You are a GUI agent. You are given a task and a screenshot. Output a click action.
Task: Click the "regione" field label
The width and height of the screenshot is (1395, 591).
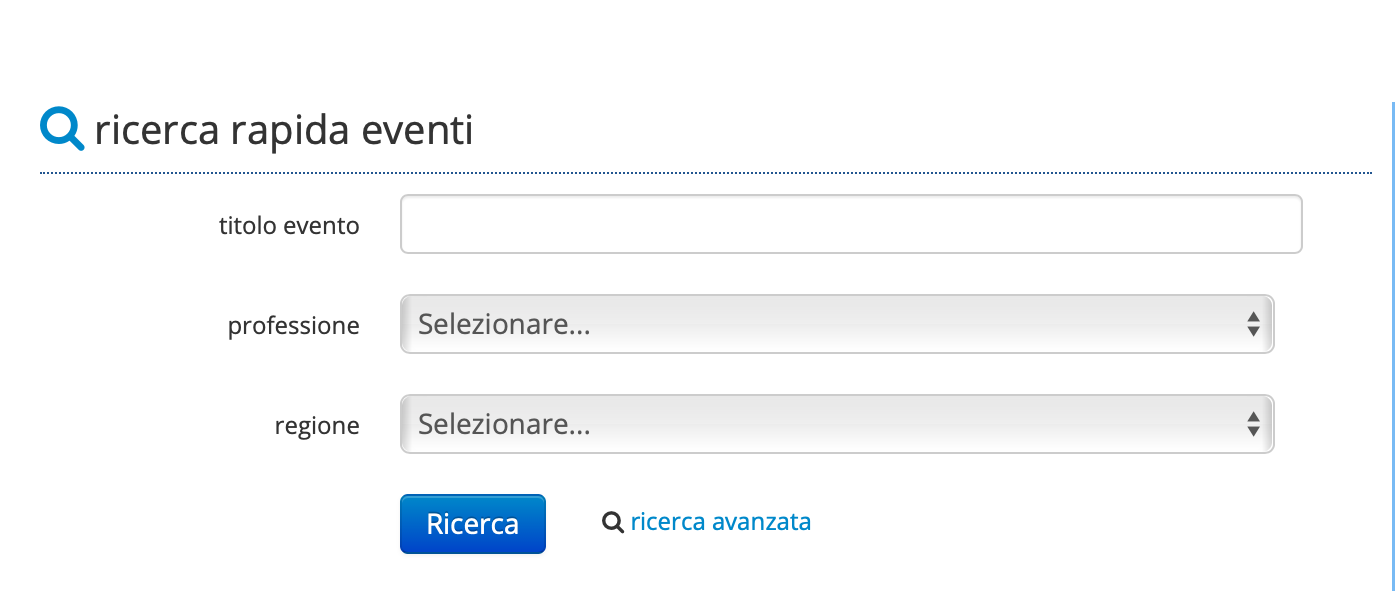[317, 426]
